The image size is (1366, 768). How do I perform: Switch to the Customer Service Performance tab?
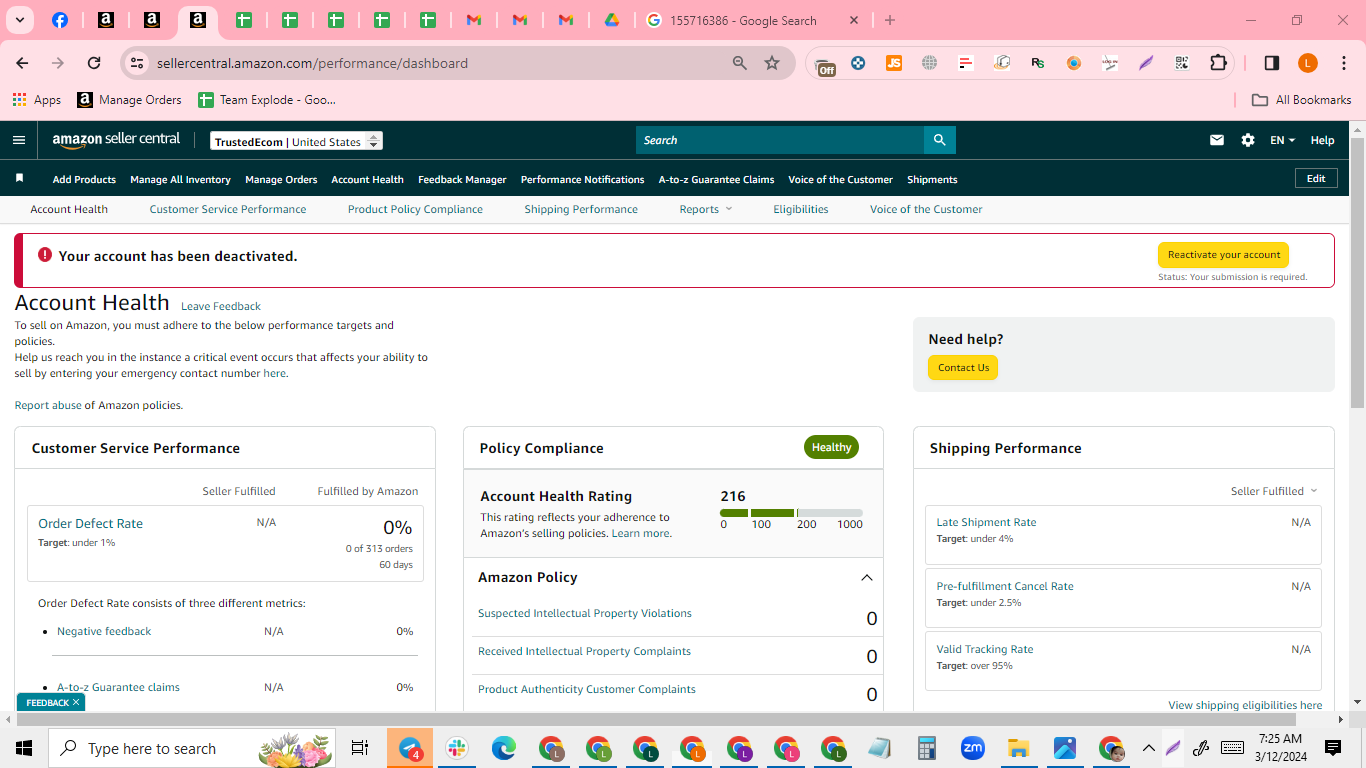pos(228,209)
